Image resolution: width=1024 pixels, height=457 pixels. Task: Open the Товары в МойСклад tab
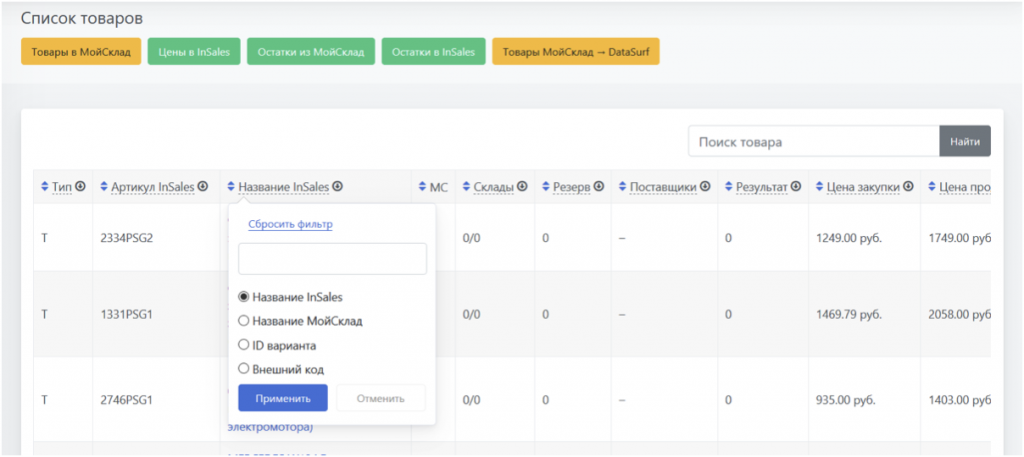81,52
